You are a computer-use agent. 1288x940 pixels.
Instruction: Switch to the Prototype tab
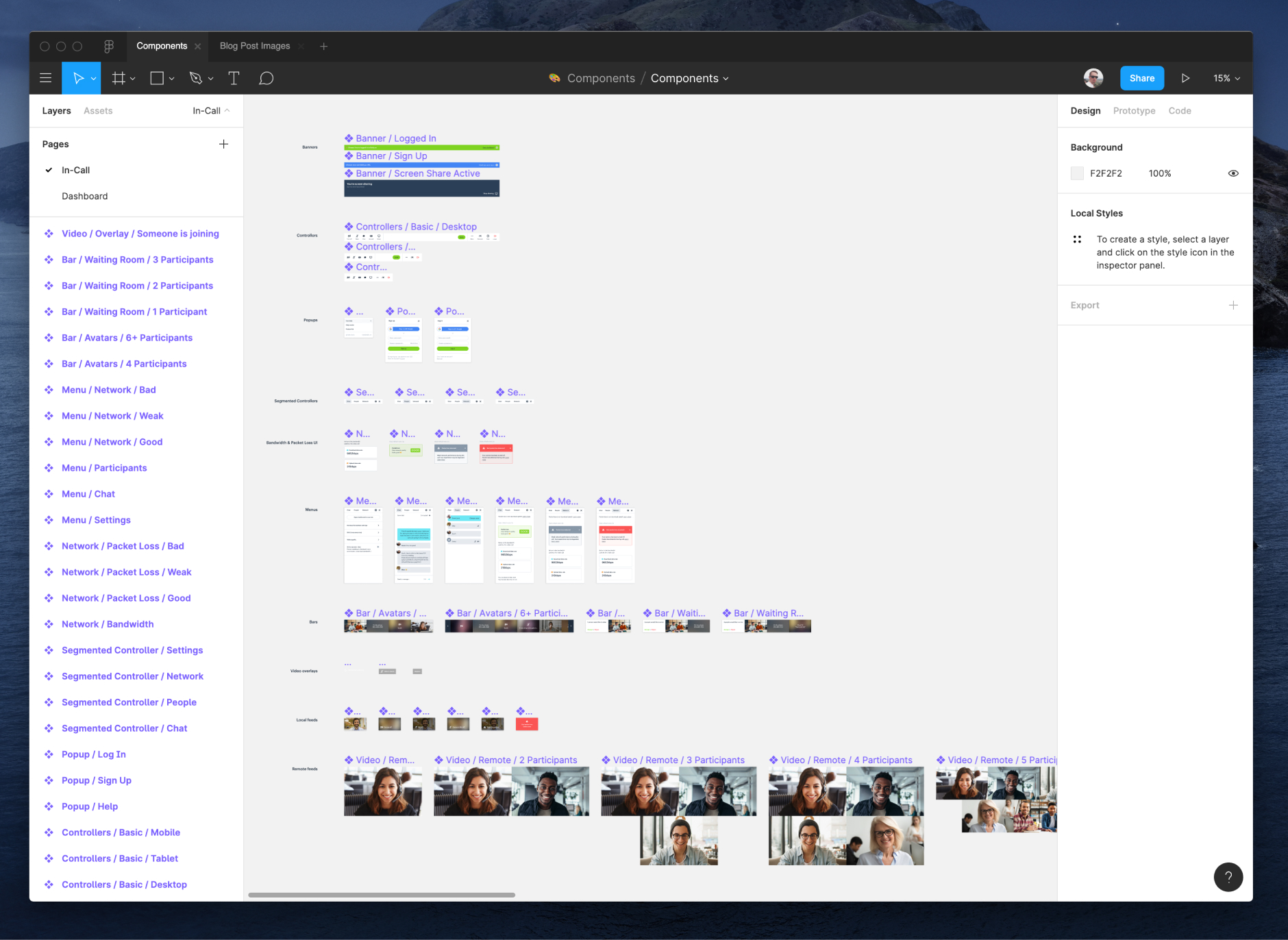pos(1133,110)
